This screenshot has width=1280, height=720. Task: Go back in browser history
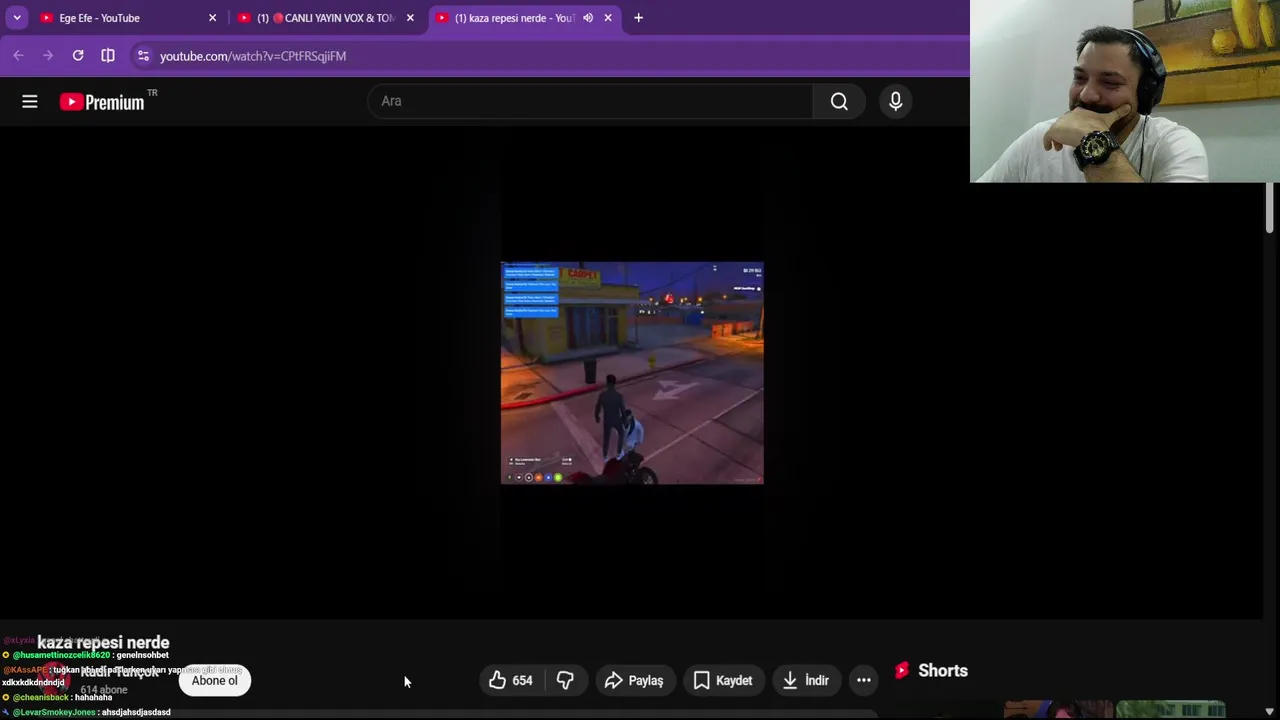pyautogui.click(x=18, y=56)
